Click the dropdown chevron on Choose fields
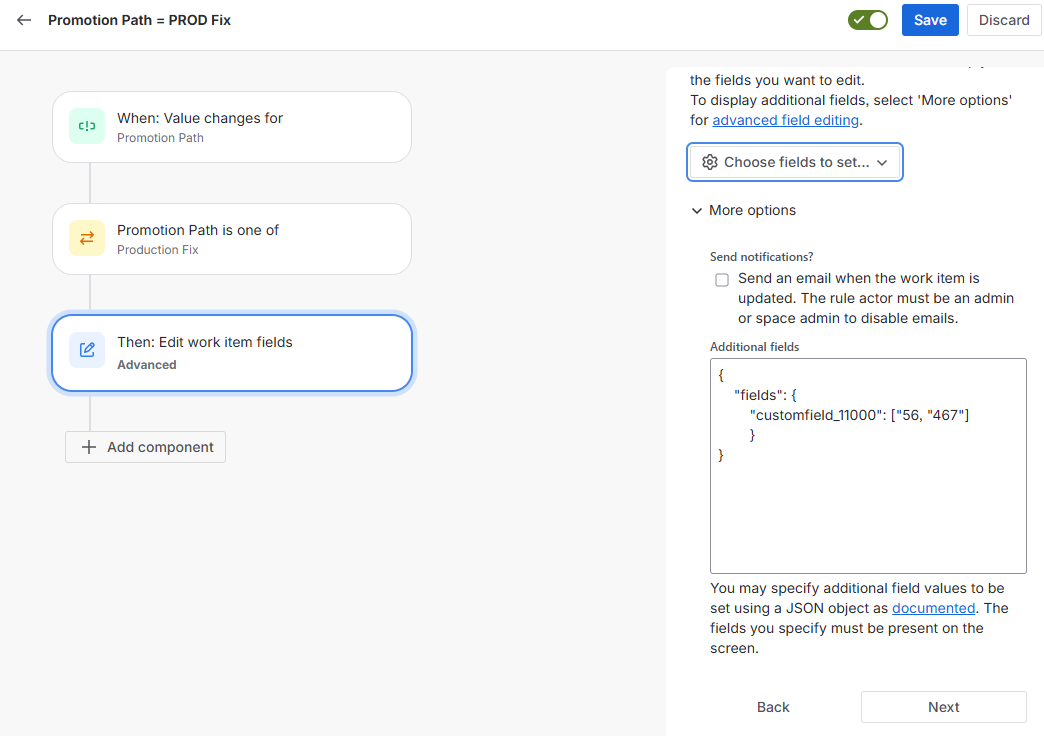This screenshot has width=1044, height=736. click(x=882, y=162)
